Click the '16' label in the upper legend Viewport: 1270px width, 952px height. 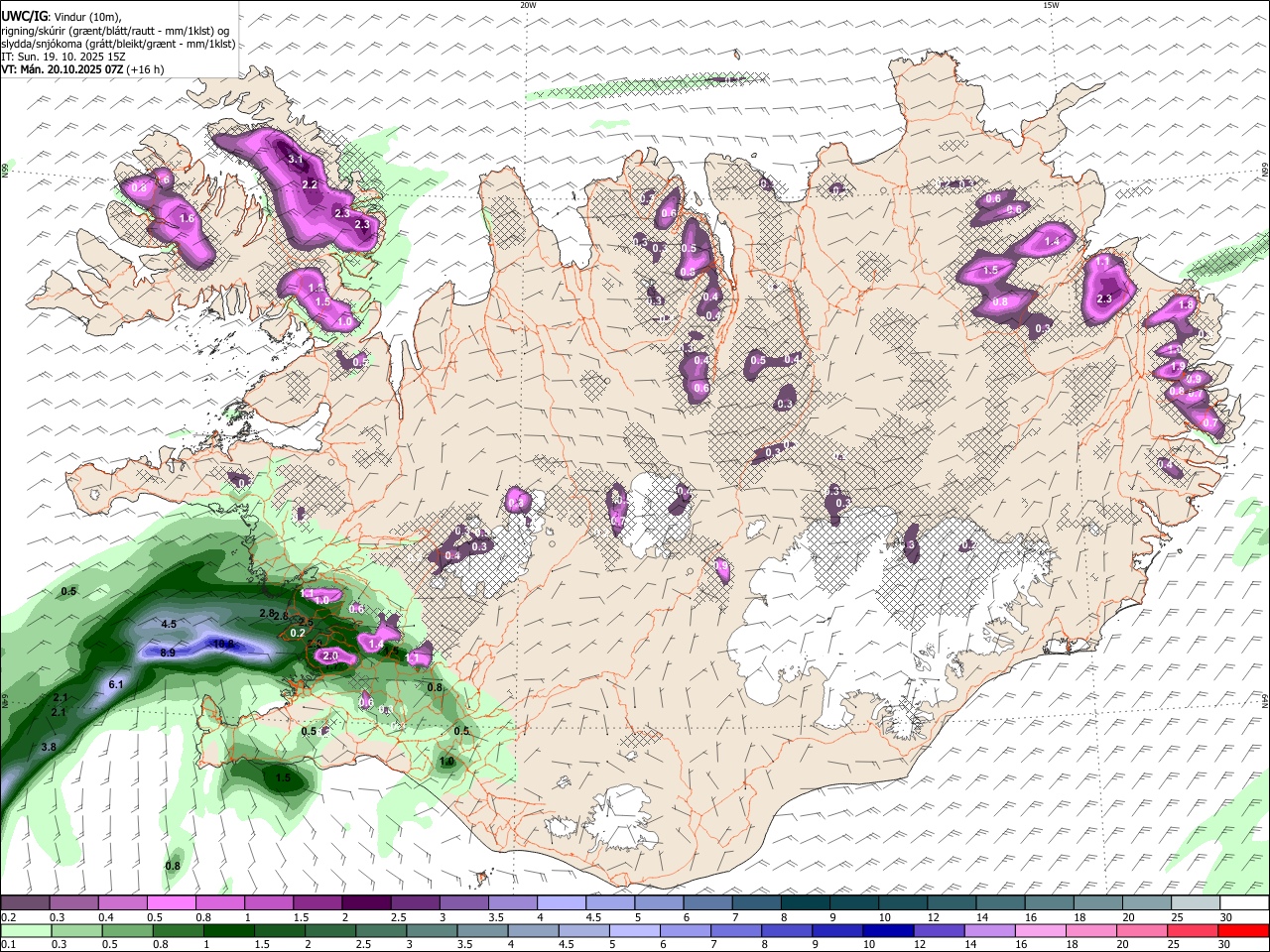pyautogui.click(x=1031, y=917)
